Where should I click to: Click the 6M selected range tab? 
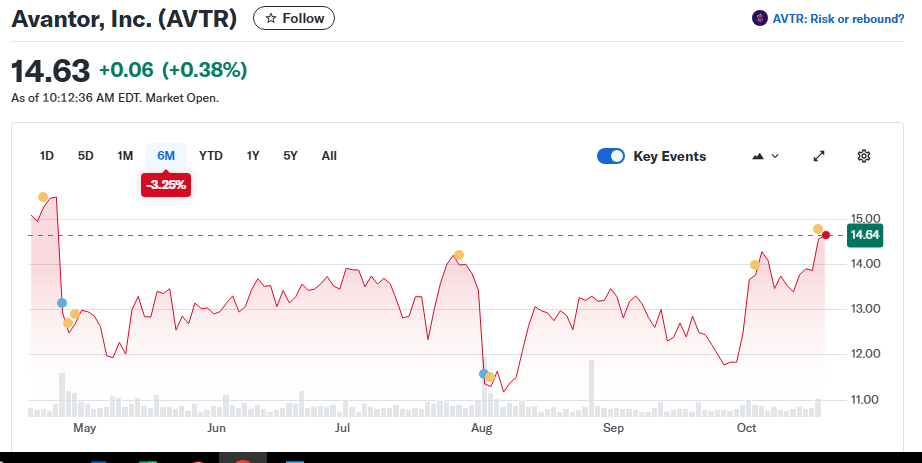166,156
